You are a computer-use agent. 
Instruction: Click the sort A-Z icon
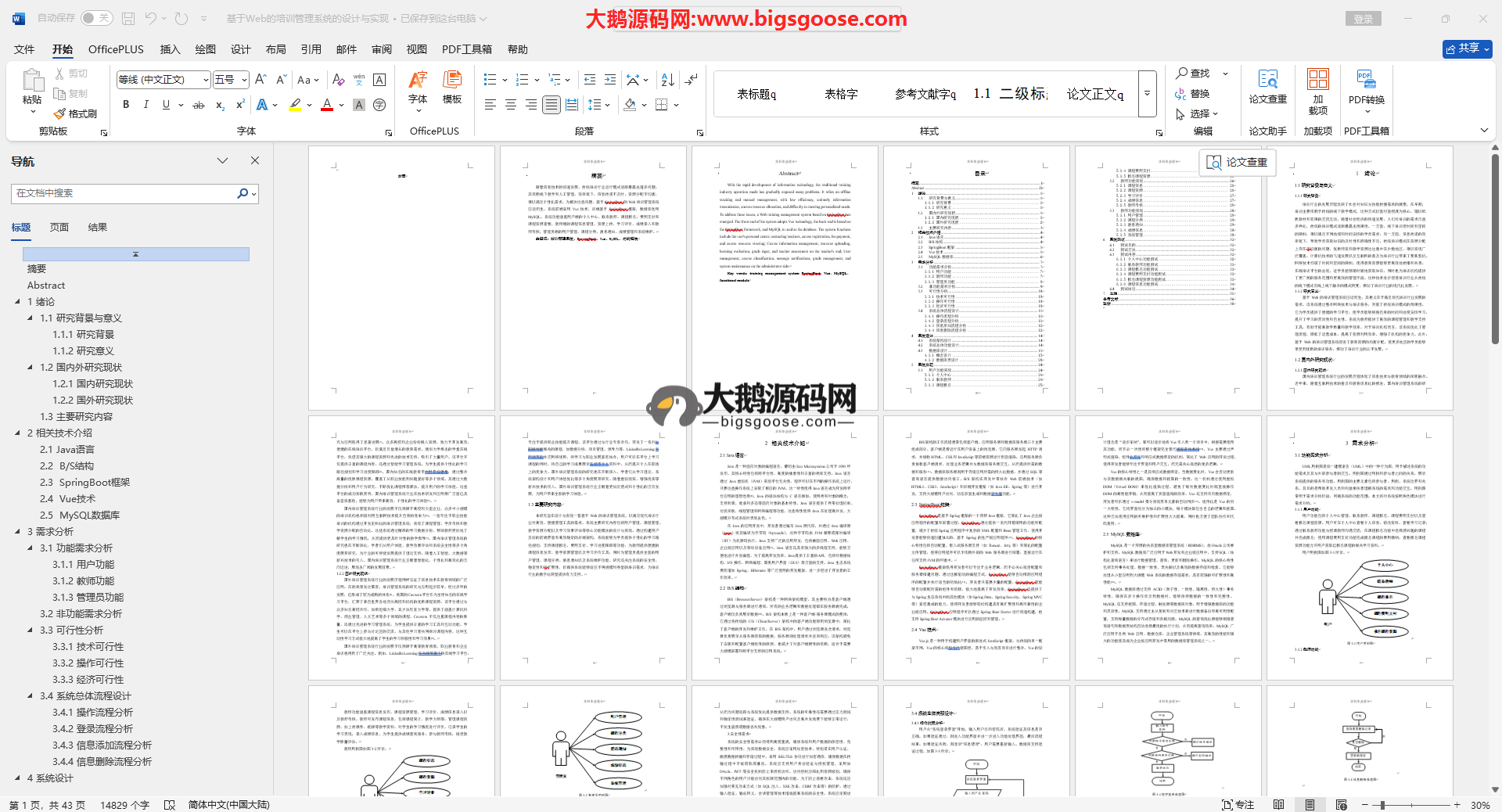click(x=667, y=80)
